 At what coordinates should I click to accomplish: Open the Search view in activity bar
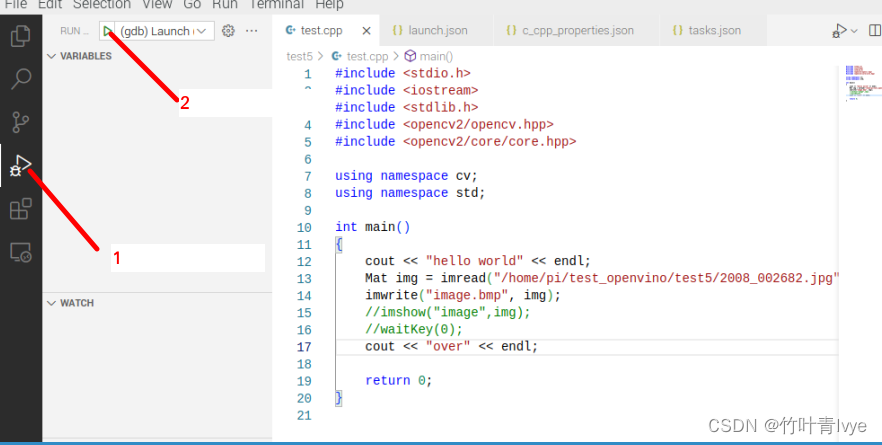coord(21,79)
